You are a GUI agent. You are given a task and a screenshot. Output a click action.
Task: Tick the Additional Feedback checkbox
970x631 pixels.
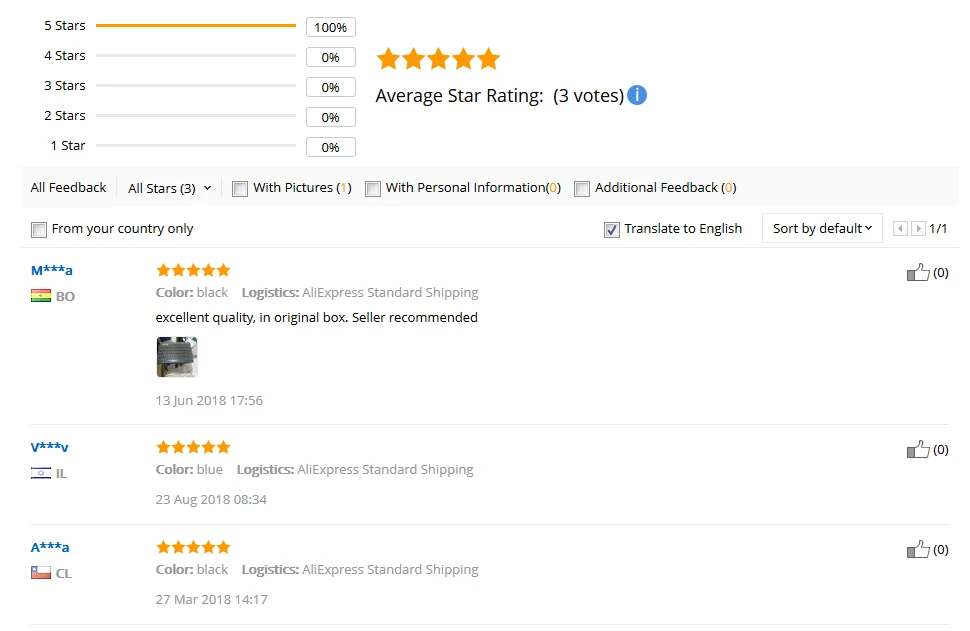tap(582, 189)
